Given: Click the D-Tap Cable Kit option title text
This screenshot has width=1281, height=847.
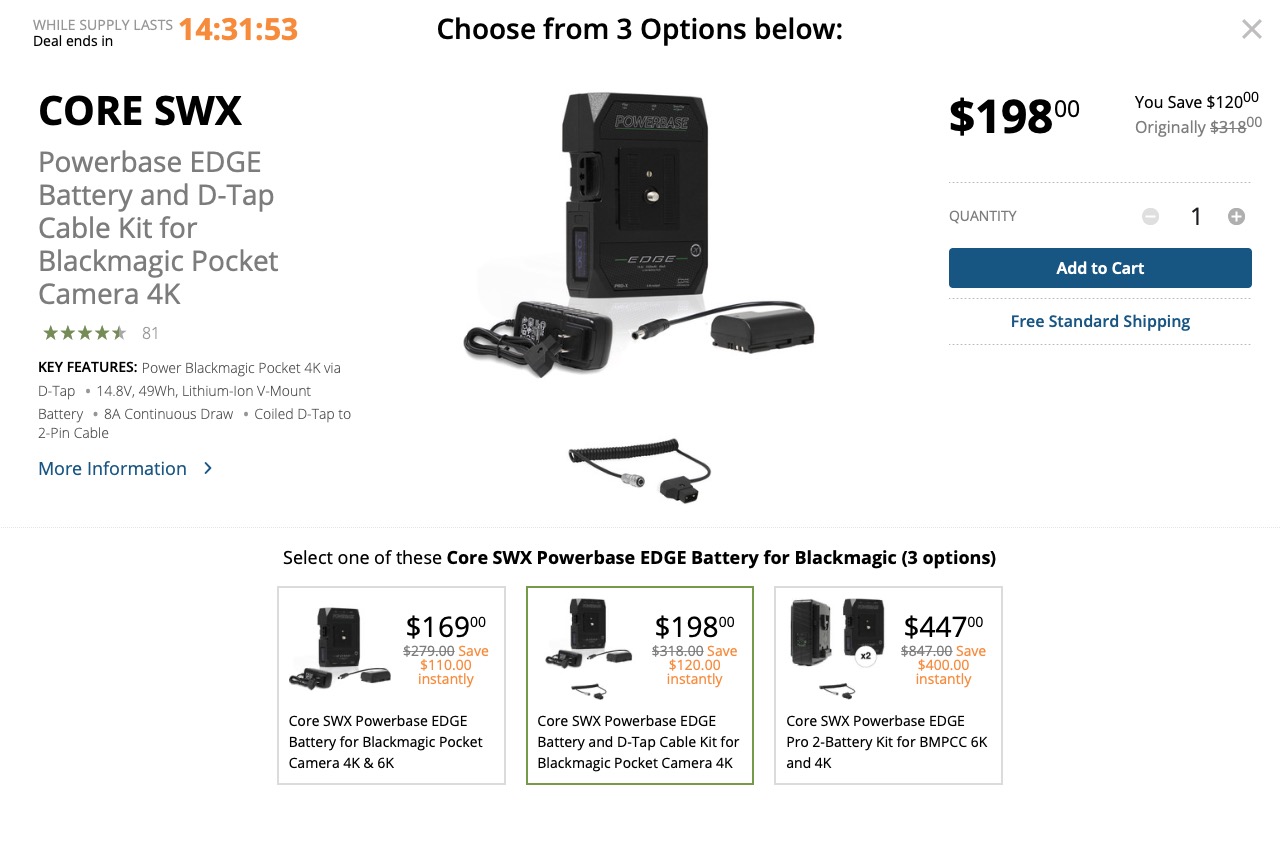Looking at the screenshot, I should click(638, 742).
